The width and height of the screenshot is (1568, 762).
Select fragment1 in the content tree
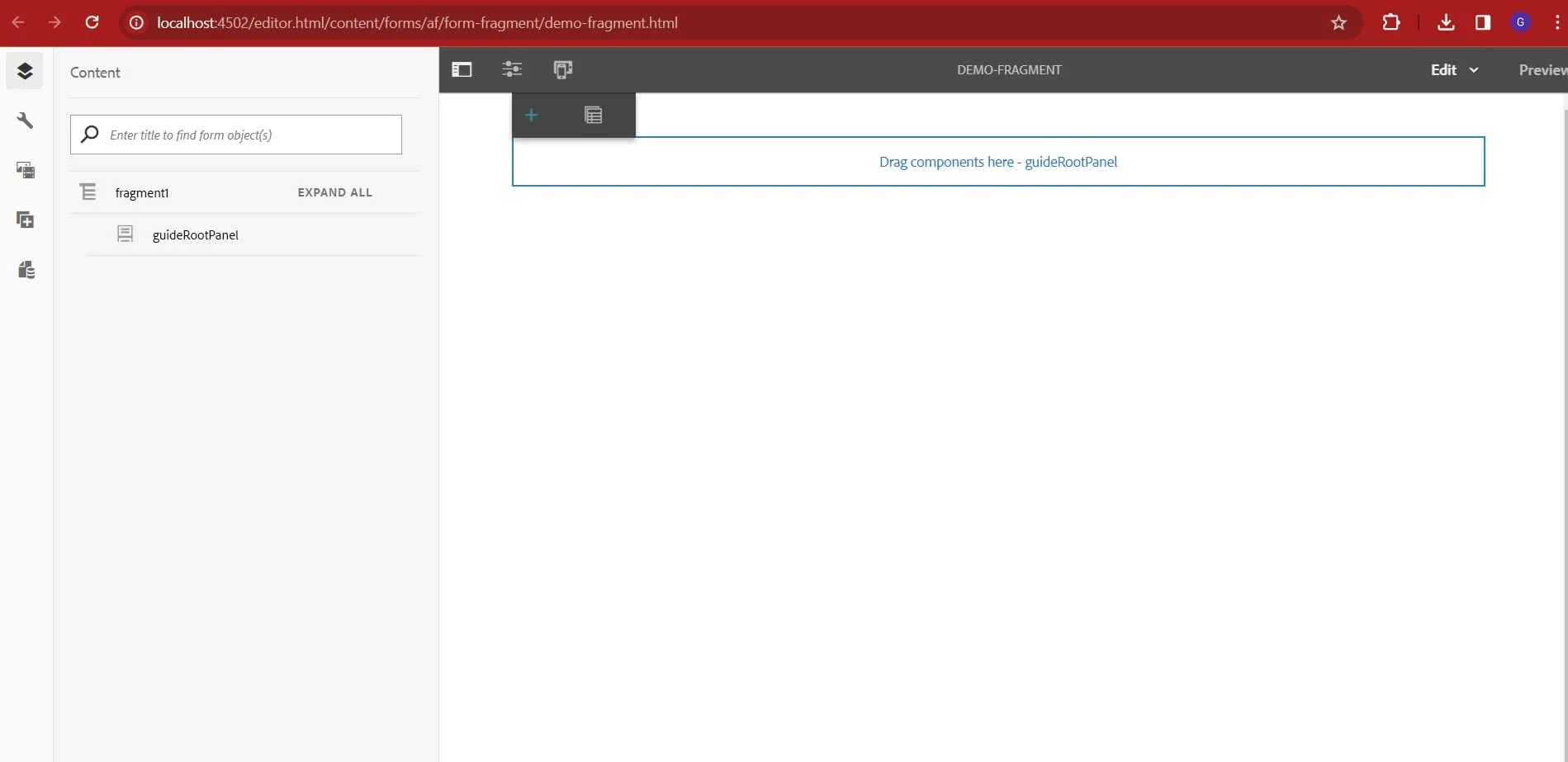click(142, 192)
